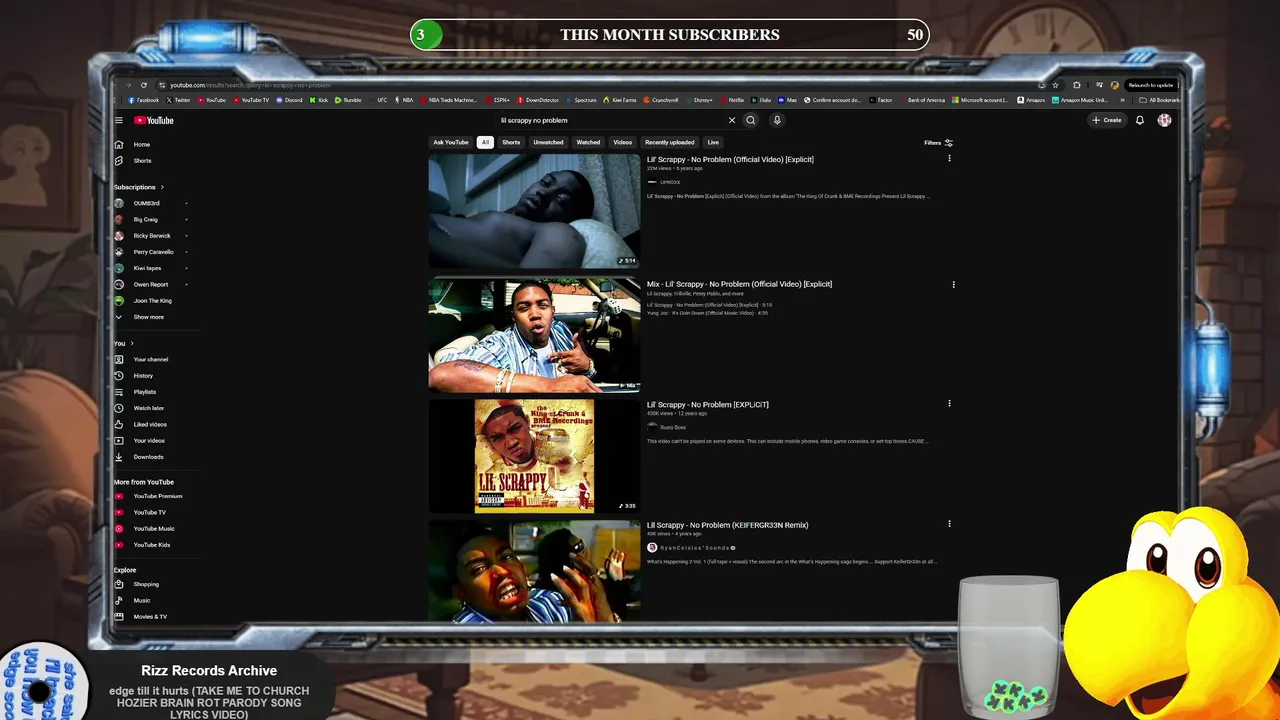Viewport: 1280px width, 720px height.
Task: Open the YouTube hamburger guide menu
Action: point(118,120)
